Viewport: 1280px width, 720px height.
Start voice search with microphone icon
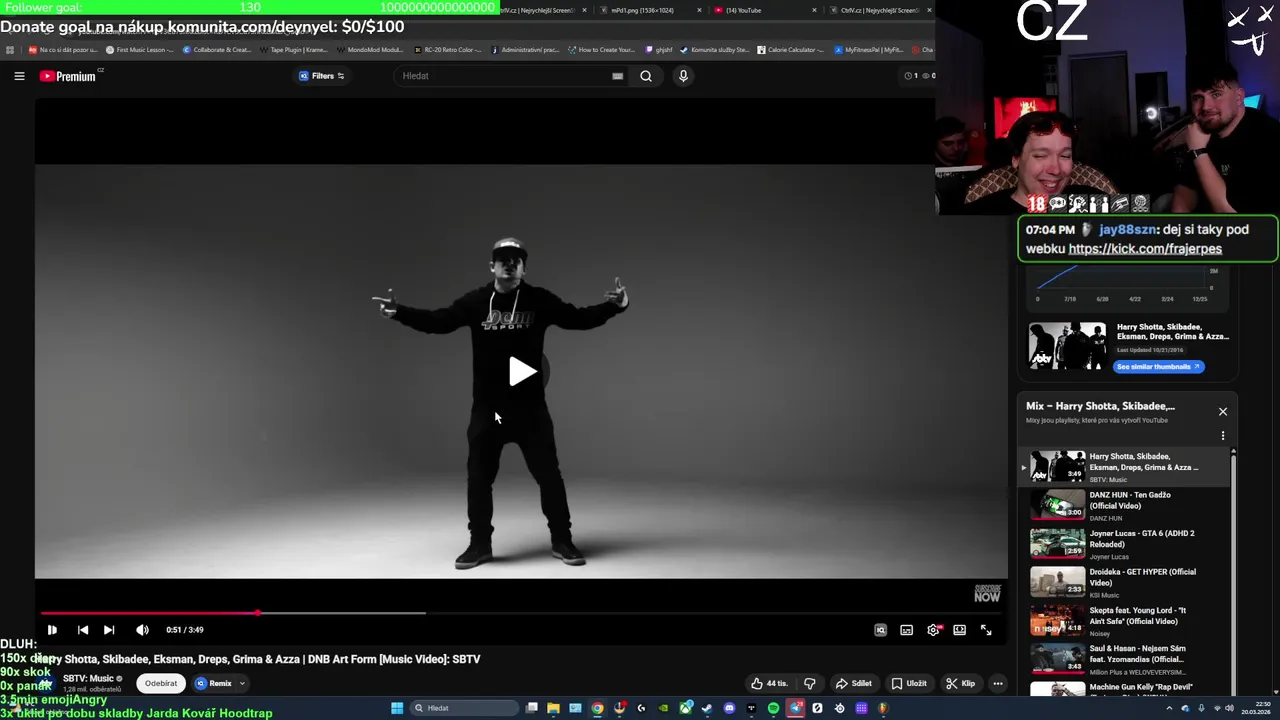point(683,76)
